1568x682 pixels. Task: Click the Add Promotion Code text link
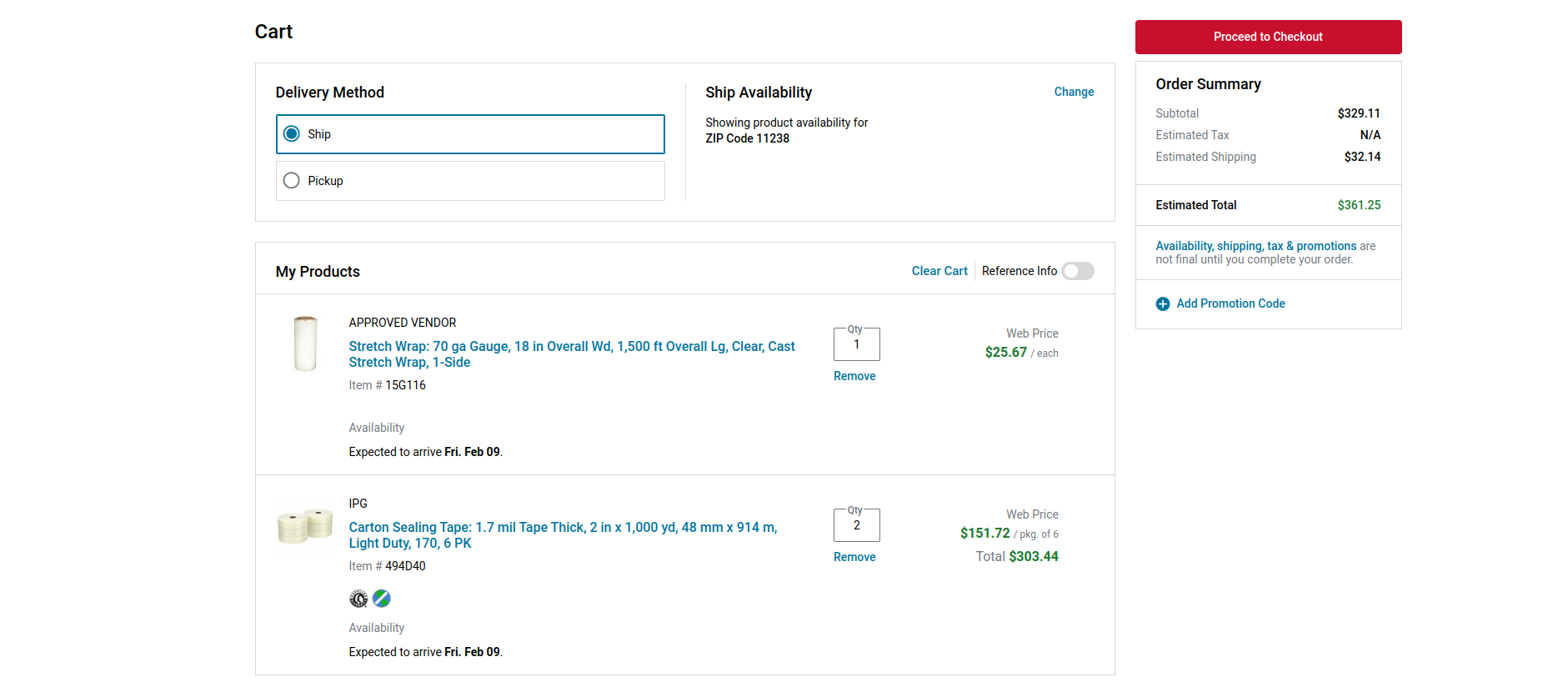(1230, 303)
